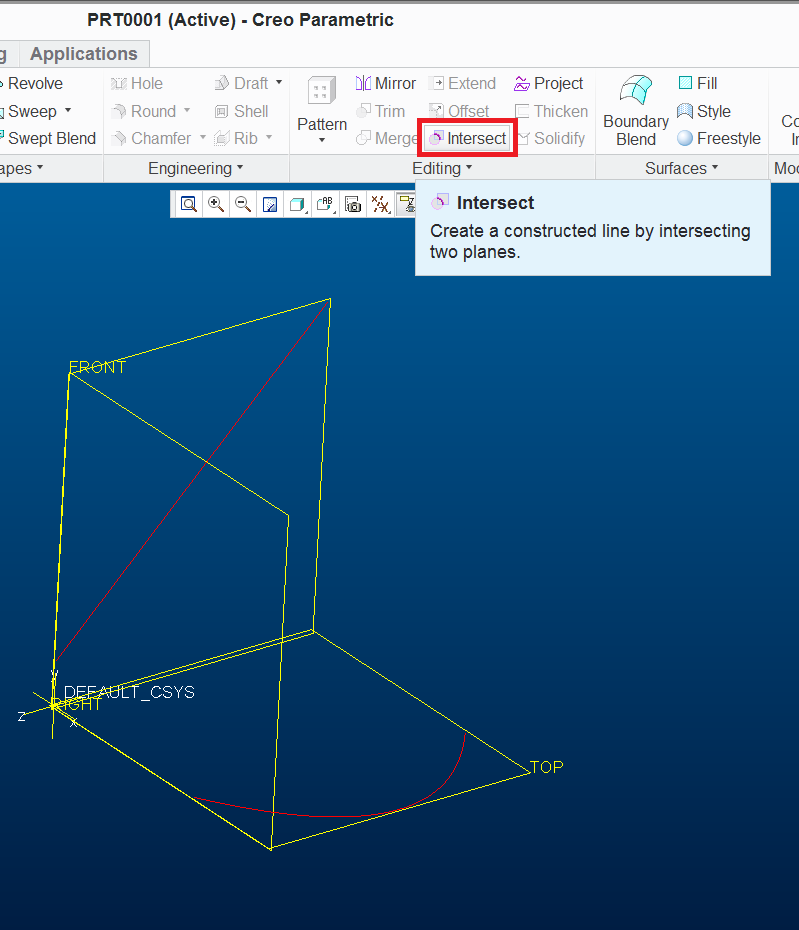Click the Repaint screen icon

tap(270, 205)
